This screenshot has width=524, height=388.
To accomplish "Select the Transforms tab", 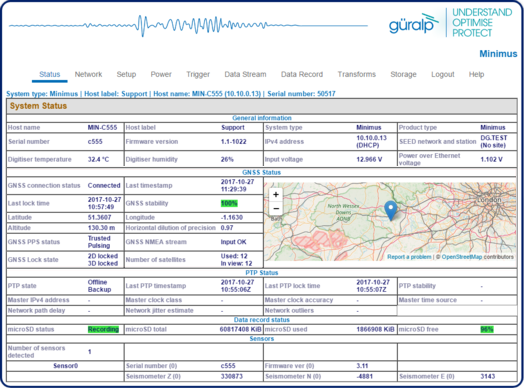I will point(357,74).
